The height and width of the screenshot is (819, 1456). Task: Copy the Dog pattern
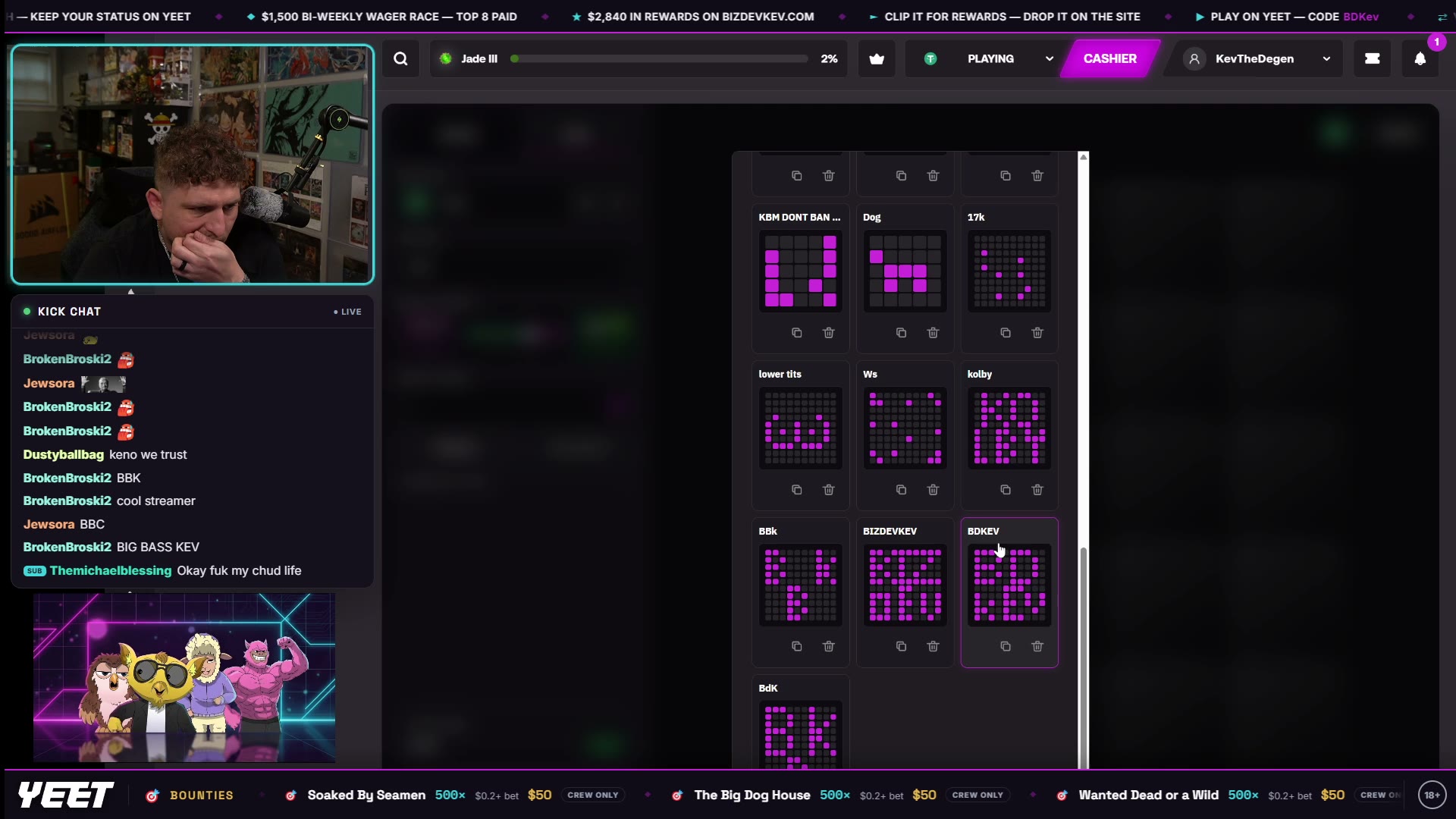pyautogui.click(x=901, y=333)
